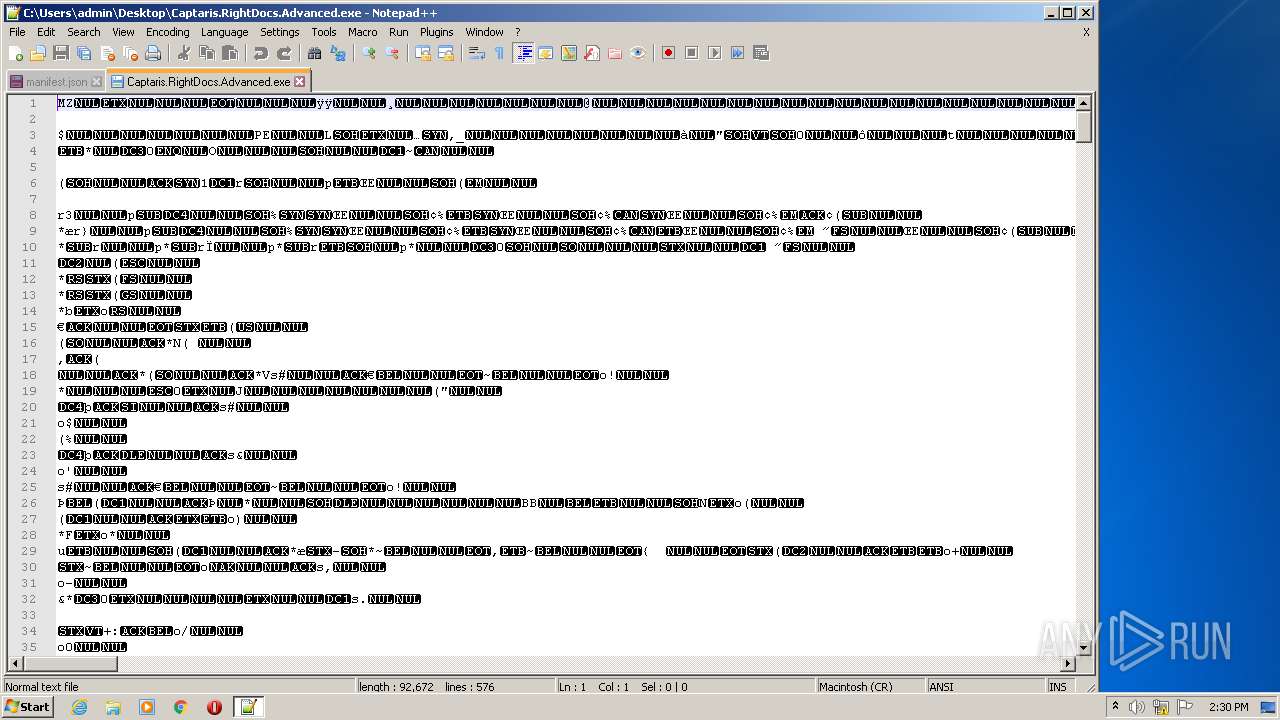The image size is (1280, 720).
Task: Open the ? help menu
Action: tap(517, 32)
